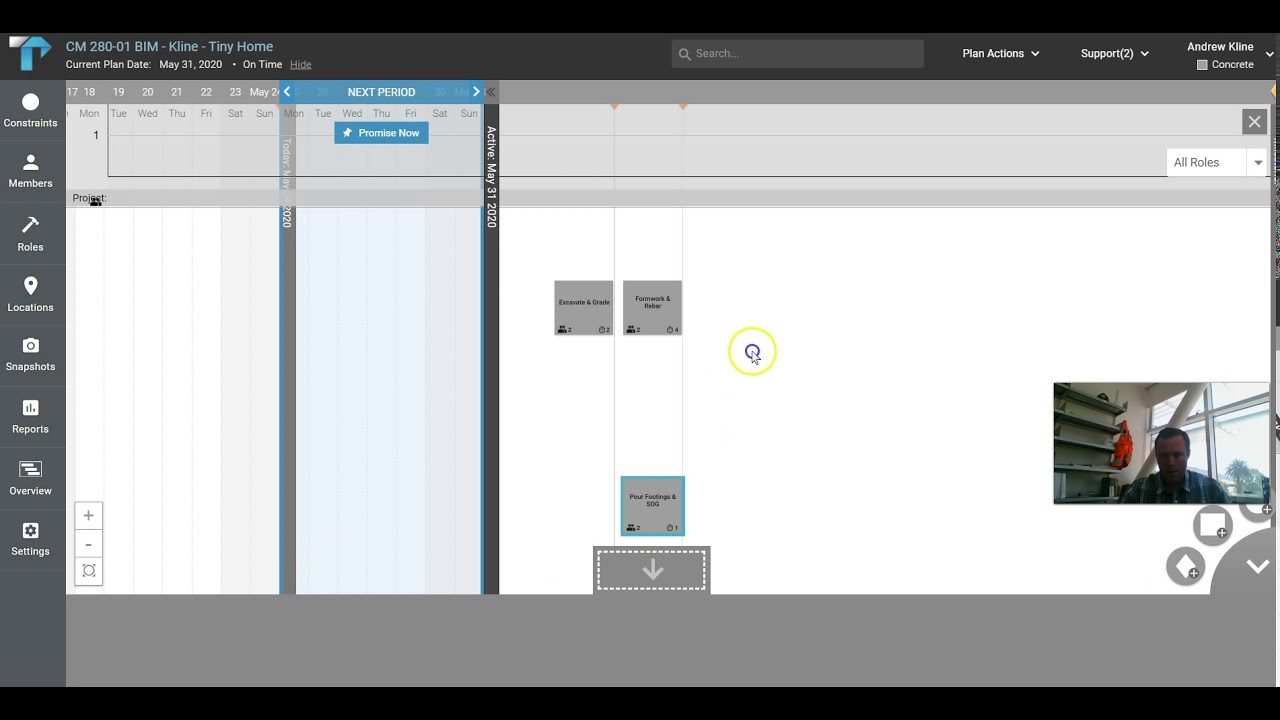Click the Hide link
Viewport: 1280px width, 720px height.
[301, 65]
